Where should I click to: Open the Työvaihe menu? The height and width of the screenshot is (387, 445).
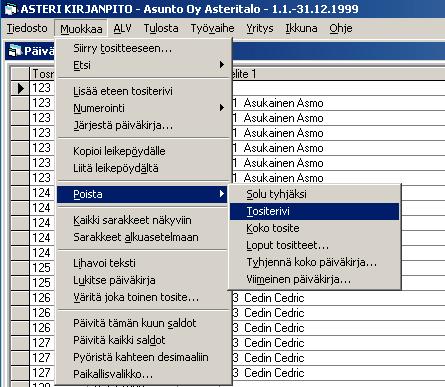212,28
